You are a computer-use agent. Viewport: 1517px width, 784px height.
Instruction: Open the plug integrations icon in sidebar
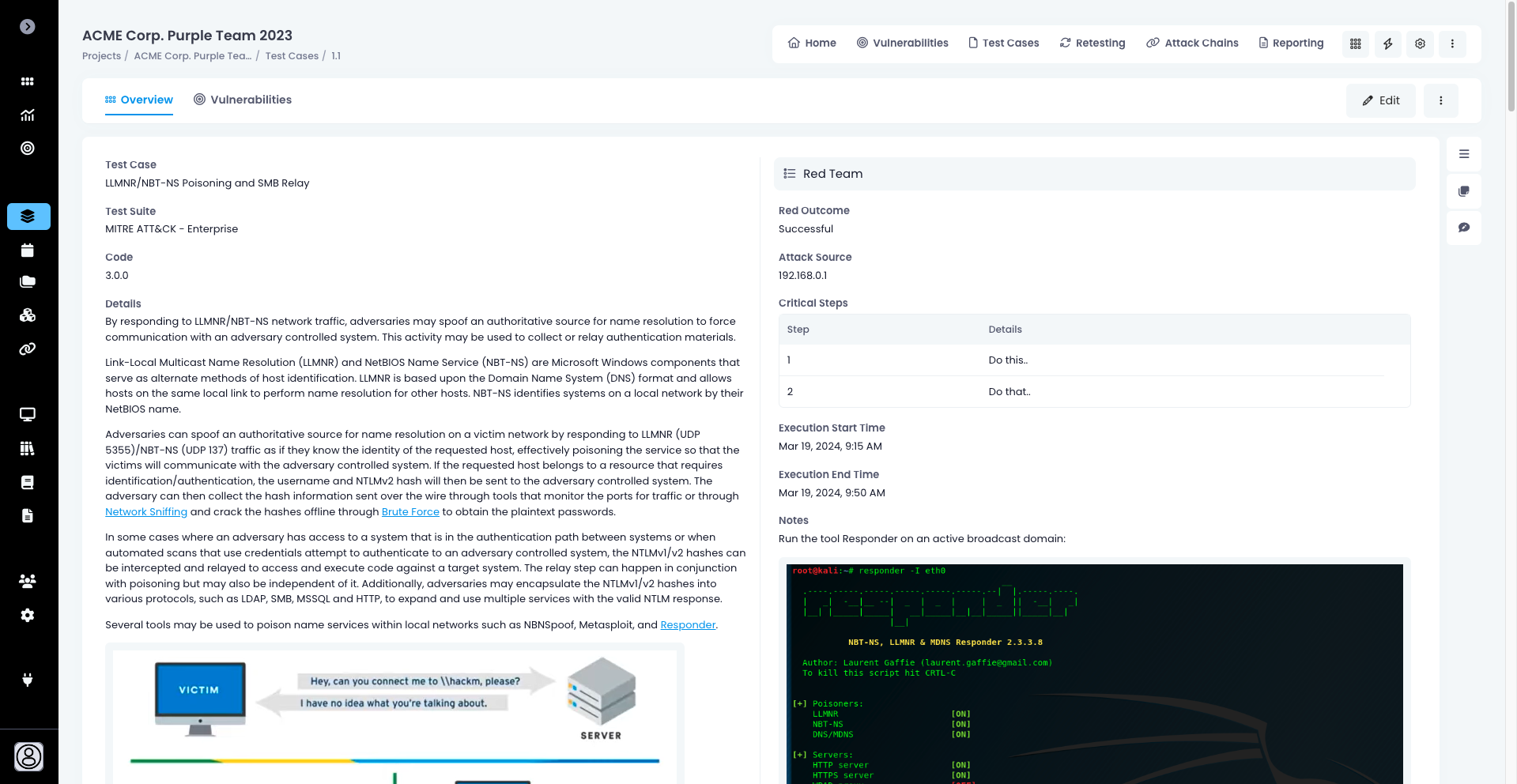(28, 680)
